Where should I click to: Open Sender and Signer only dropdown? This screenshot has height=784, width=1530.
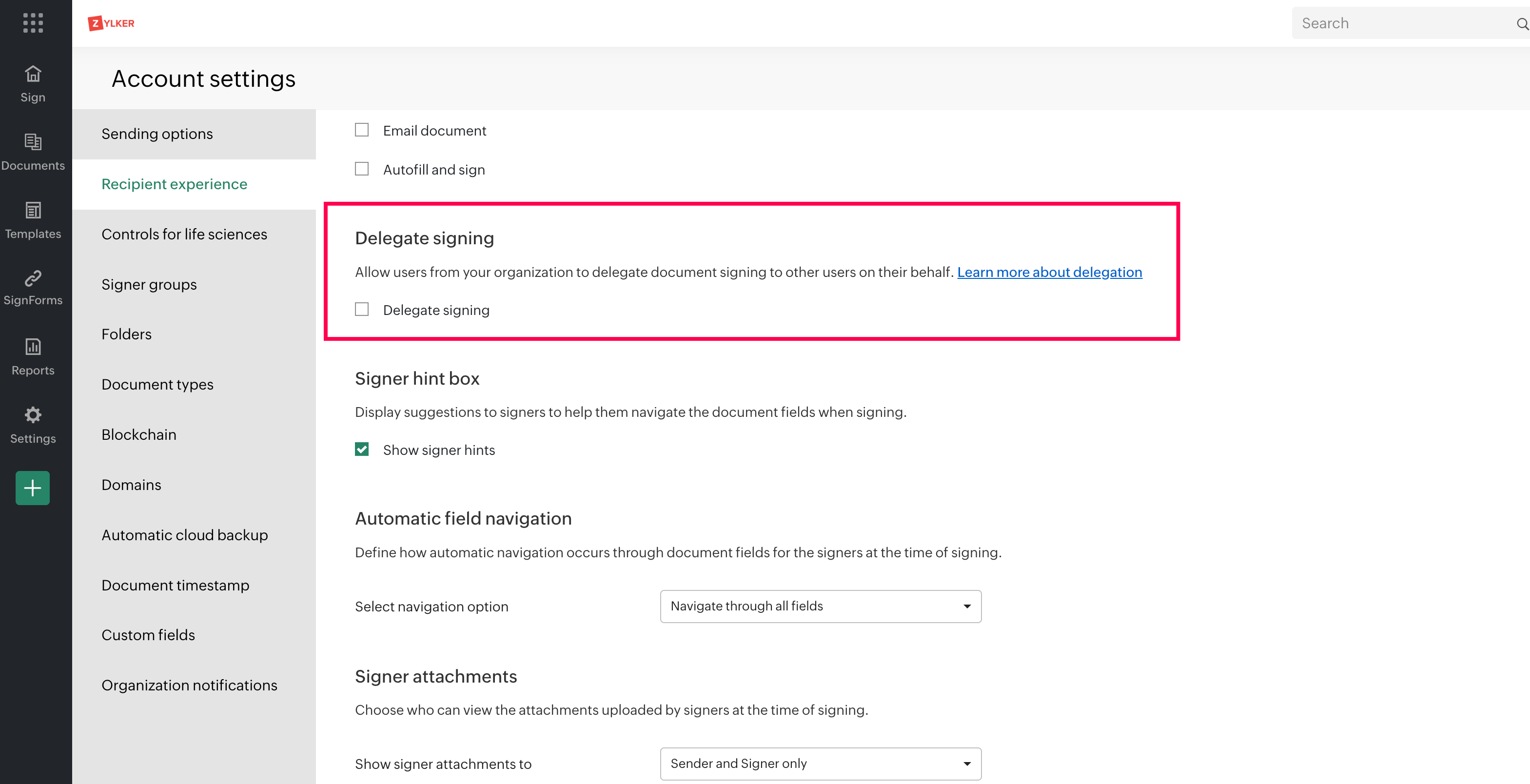(820, 763)
